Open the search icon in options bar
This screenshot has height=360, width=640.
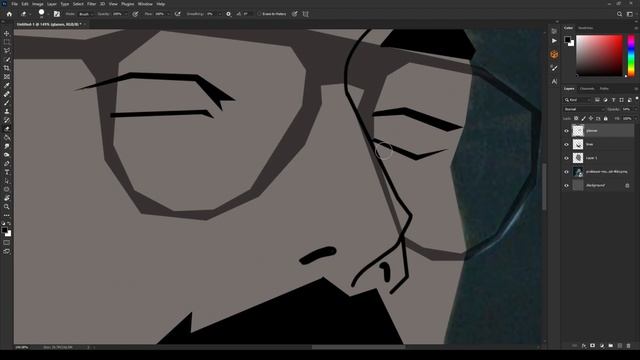pyautogui.click(x=619, y=14)
